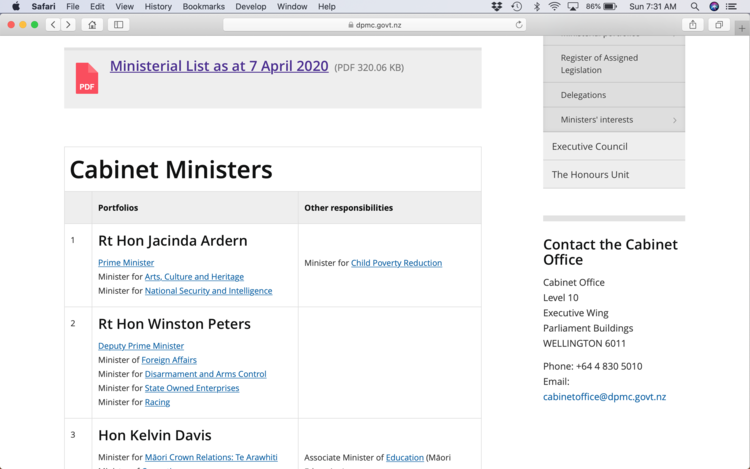Open the Window menu
Viewport: 750px width, 469px height.
click(292, 6)
